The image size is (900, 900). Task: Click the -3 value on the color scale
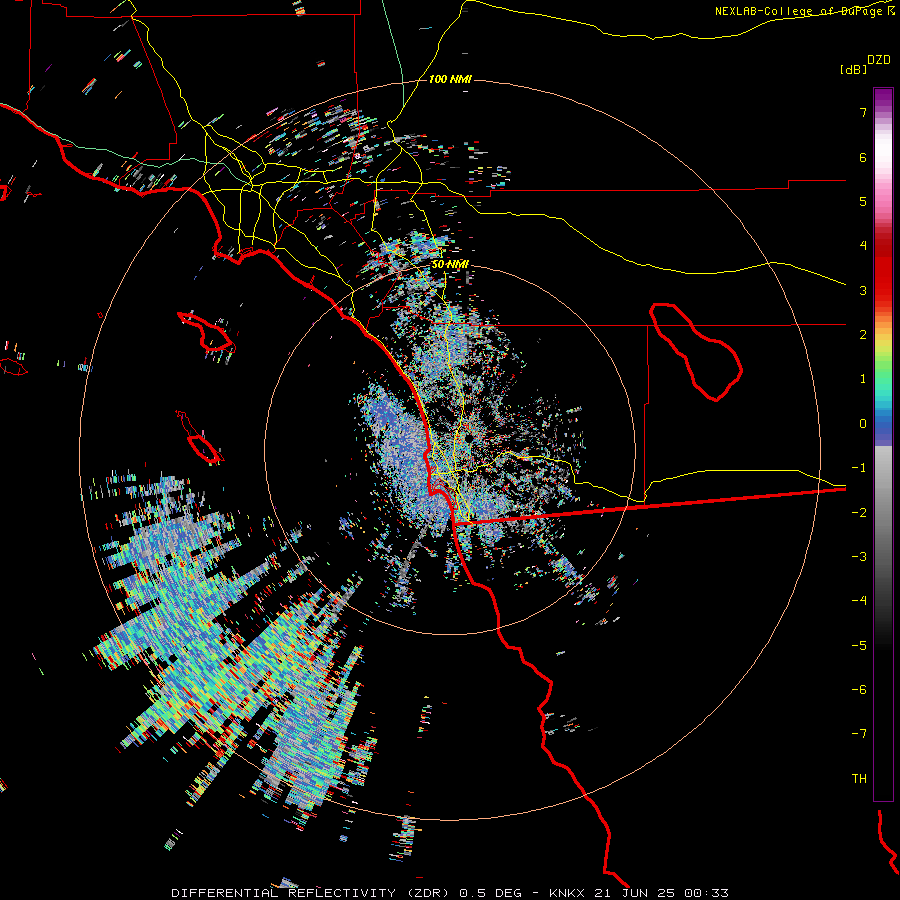coord(859,557)
